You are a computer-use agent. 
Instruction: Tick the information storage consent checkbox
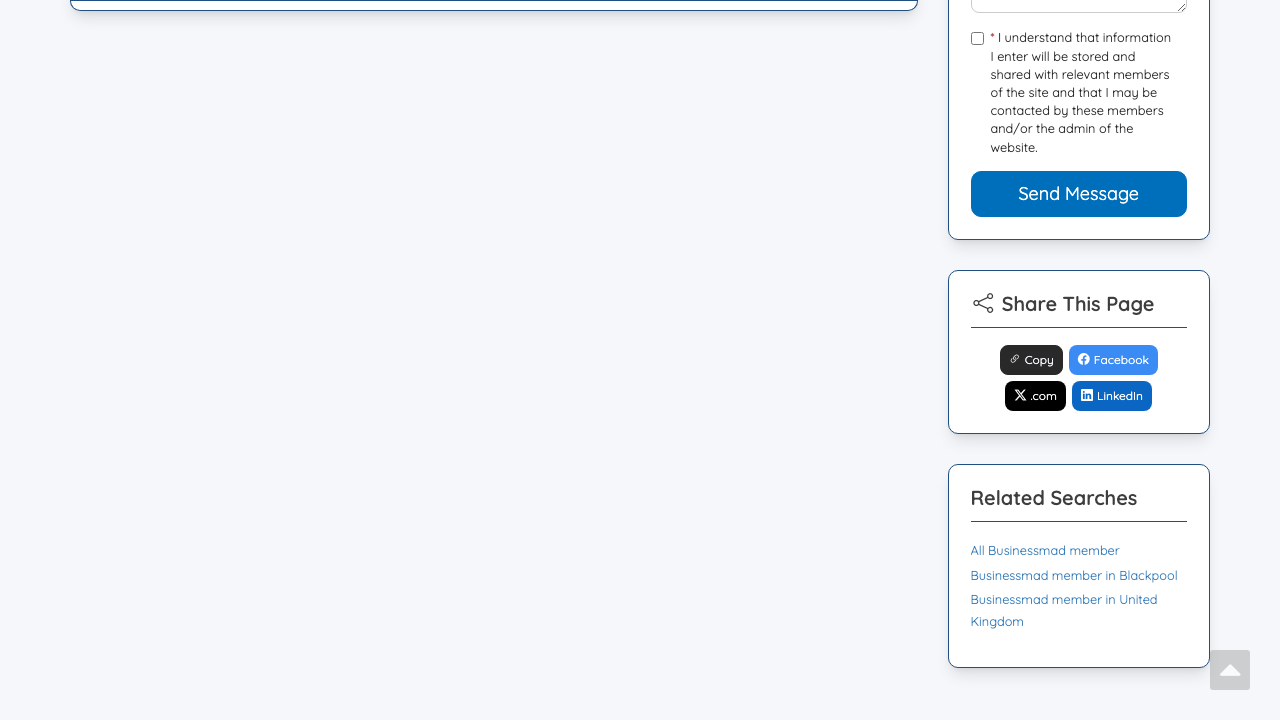point(977,39)
